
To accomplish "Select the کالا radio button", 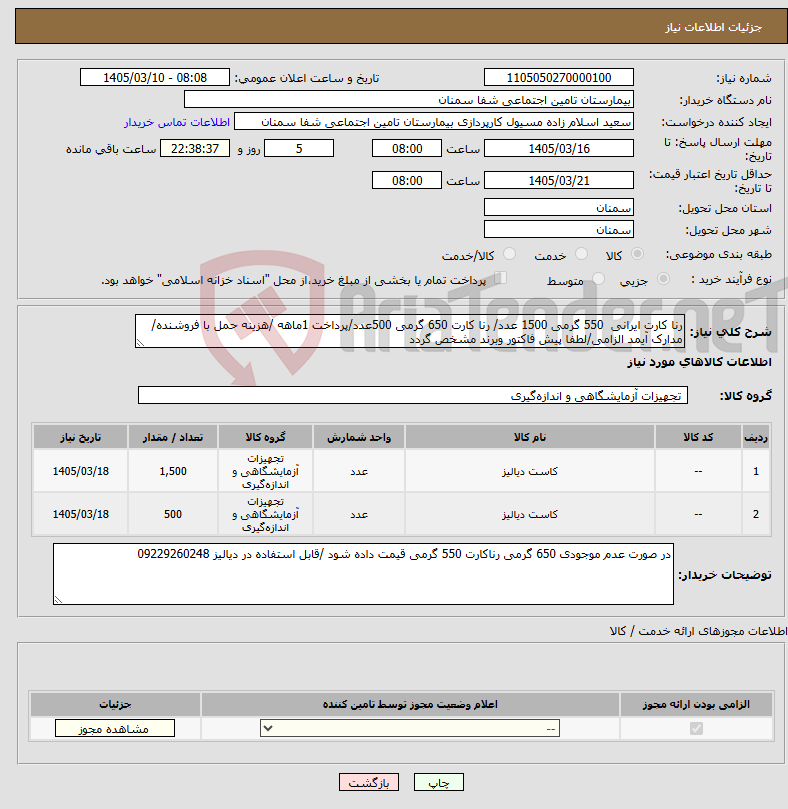I will click(637, 254).
